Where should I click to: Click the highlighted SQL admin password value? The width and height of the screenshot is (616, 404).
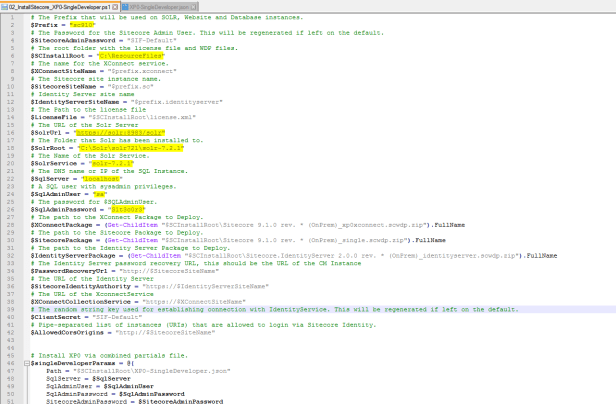[x=128, y=209]
